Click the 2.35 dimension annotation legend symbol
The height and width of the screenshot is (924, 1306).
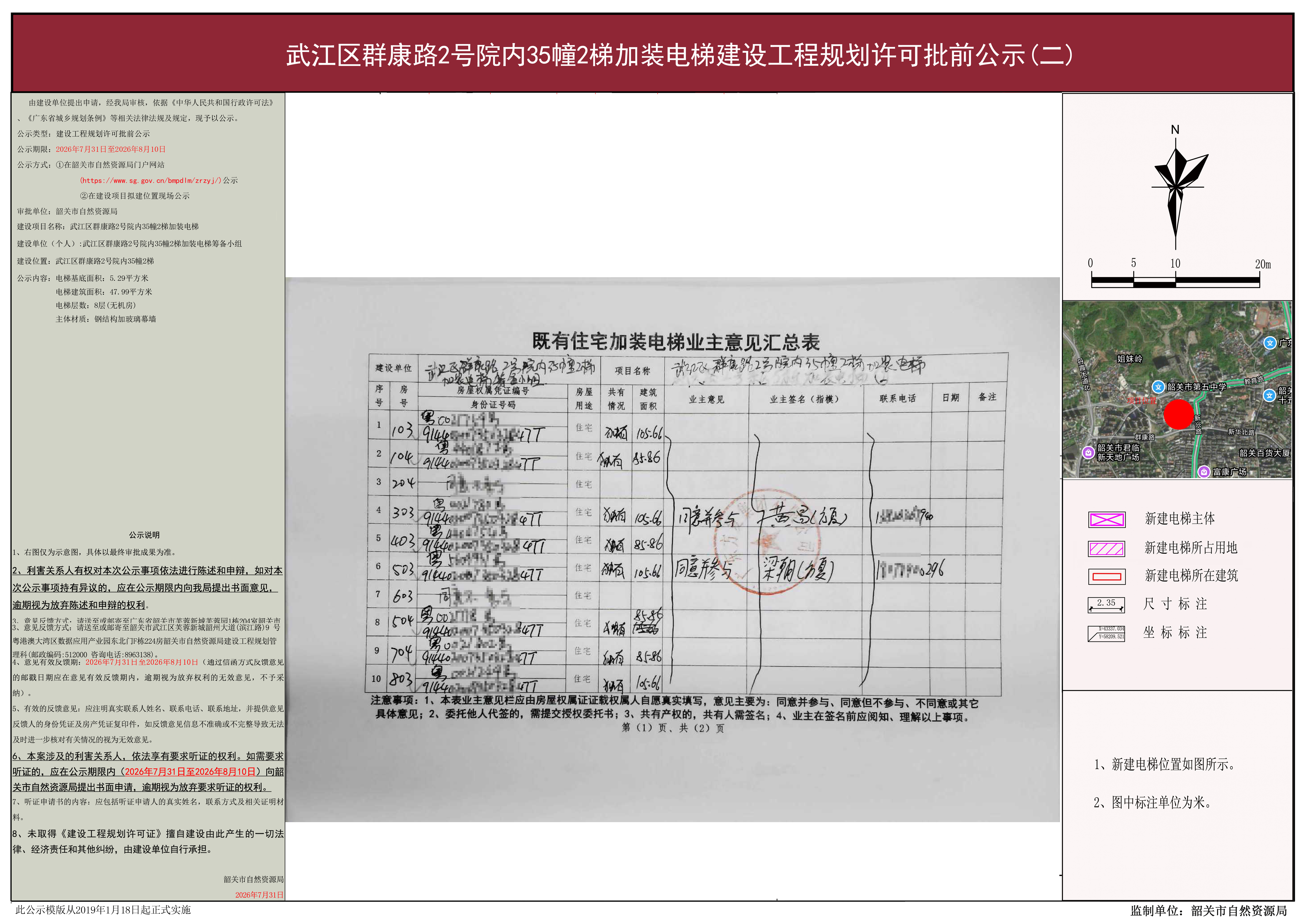[x=1106, y=604]
